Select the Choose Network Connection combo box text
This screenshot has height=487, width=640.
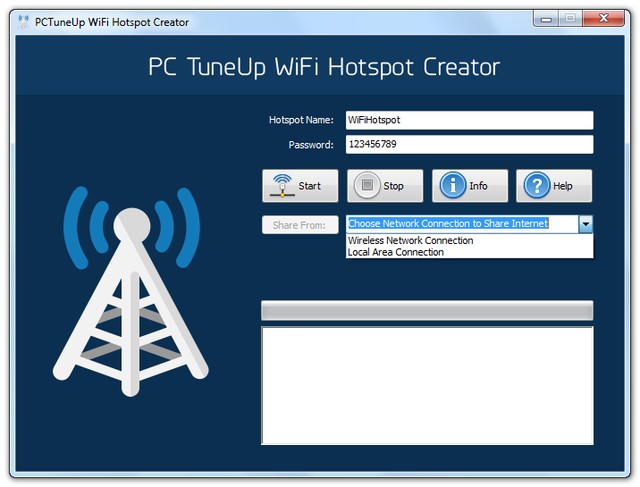(448, 224)
